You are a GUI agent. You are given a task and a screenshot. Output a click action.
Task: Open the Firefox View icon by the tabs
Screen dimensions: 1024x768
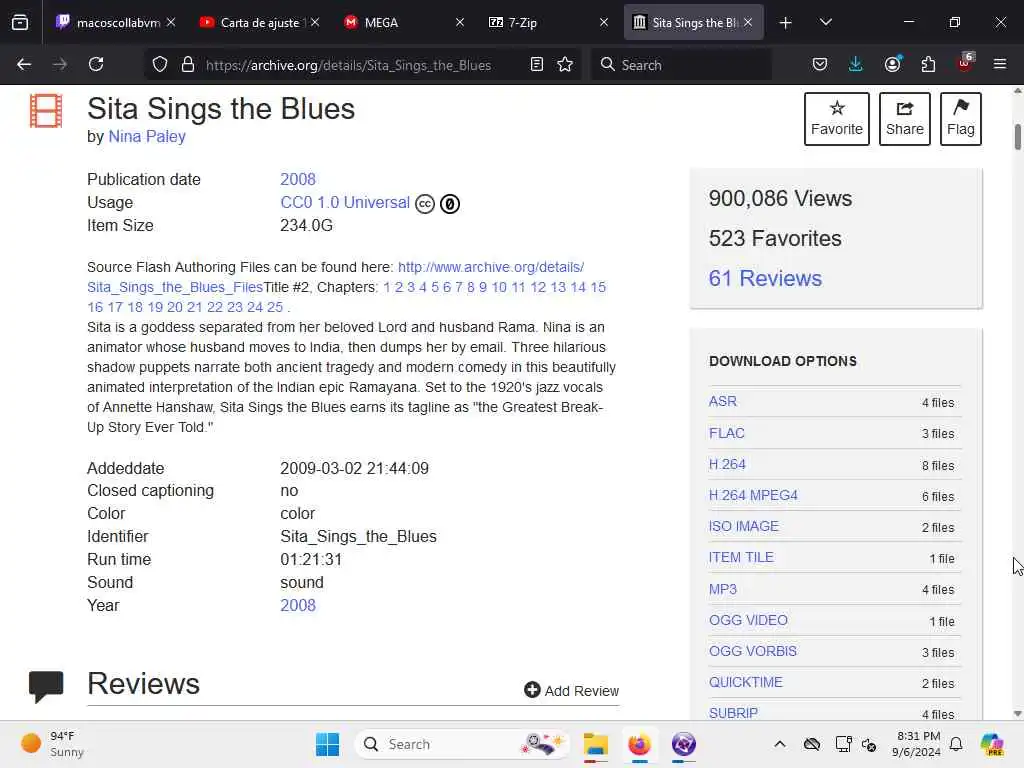20,22
